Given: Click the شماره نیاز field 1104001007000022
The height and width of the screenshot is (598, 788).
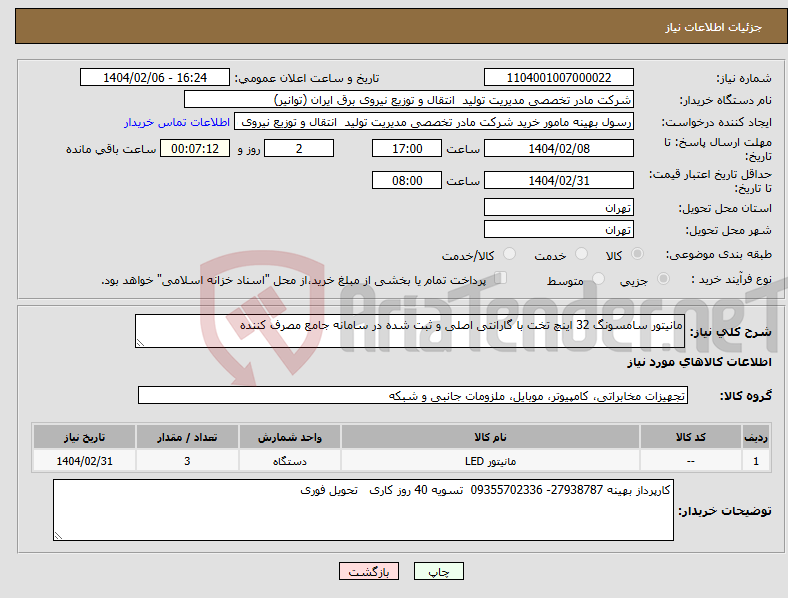Looking at the screenshot, I should click(558, 78).
